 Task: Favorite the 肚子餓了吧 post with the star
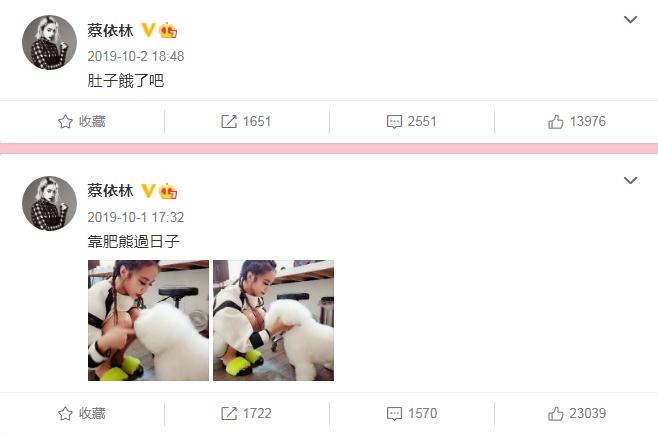point(65,122)
